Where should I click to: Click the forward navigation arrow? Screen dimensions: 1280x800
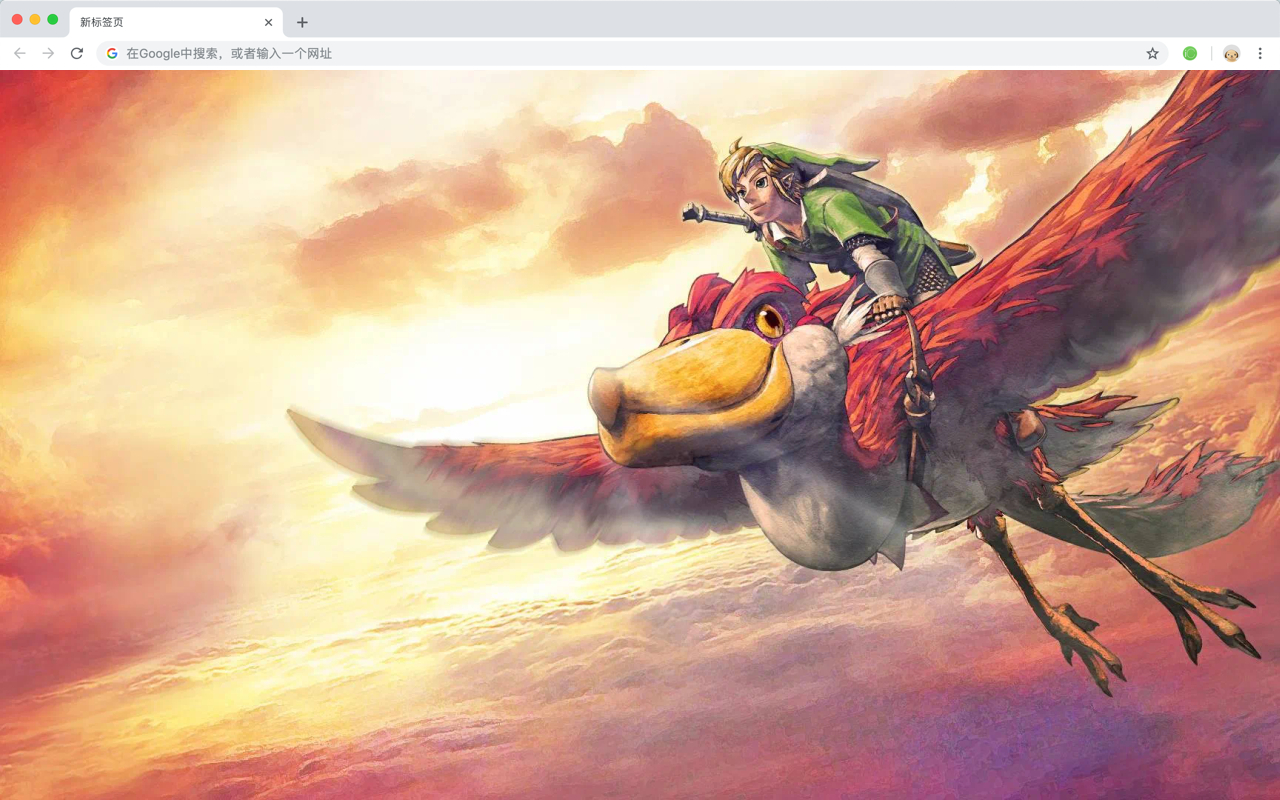[48, 53]
